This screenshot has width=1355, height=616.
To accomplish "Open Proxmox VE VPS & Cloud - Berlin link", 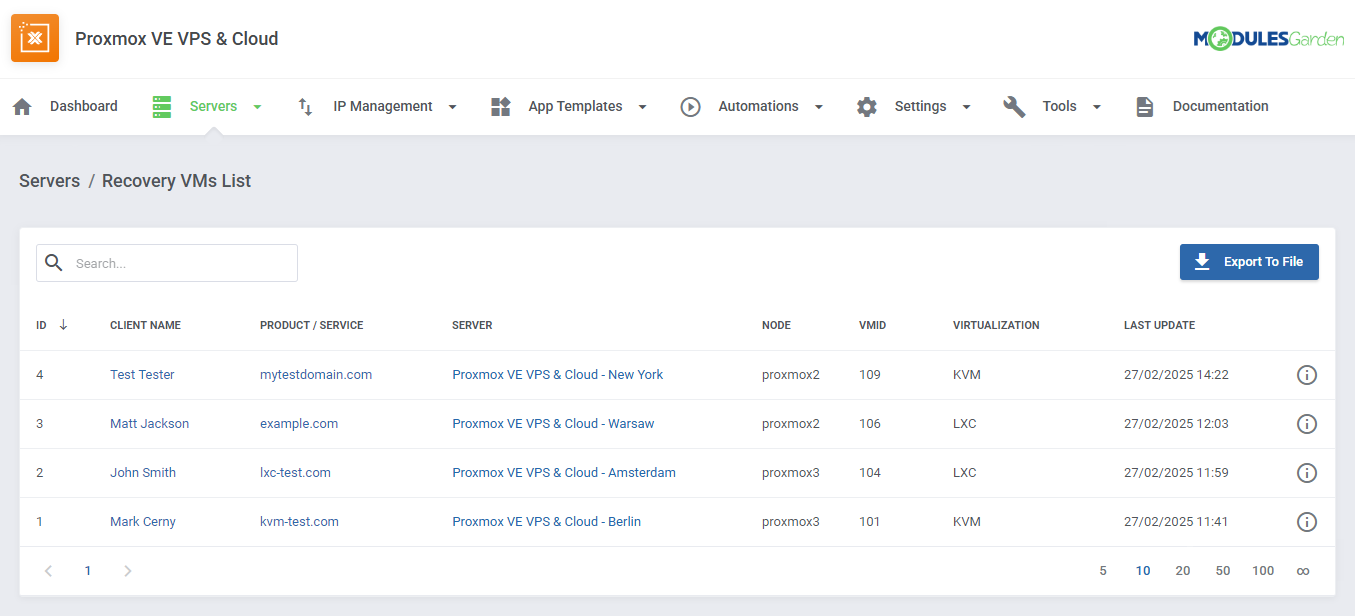I will [x=546, y=522].
